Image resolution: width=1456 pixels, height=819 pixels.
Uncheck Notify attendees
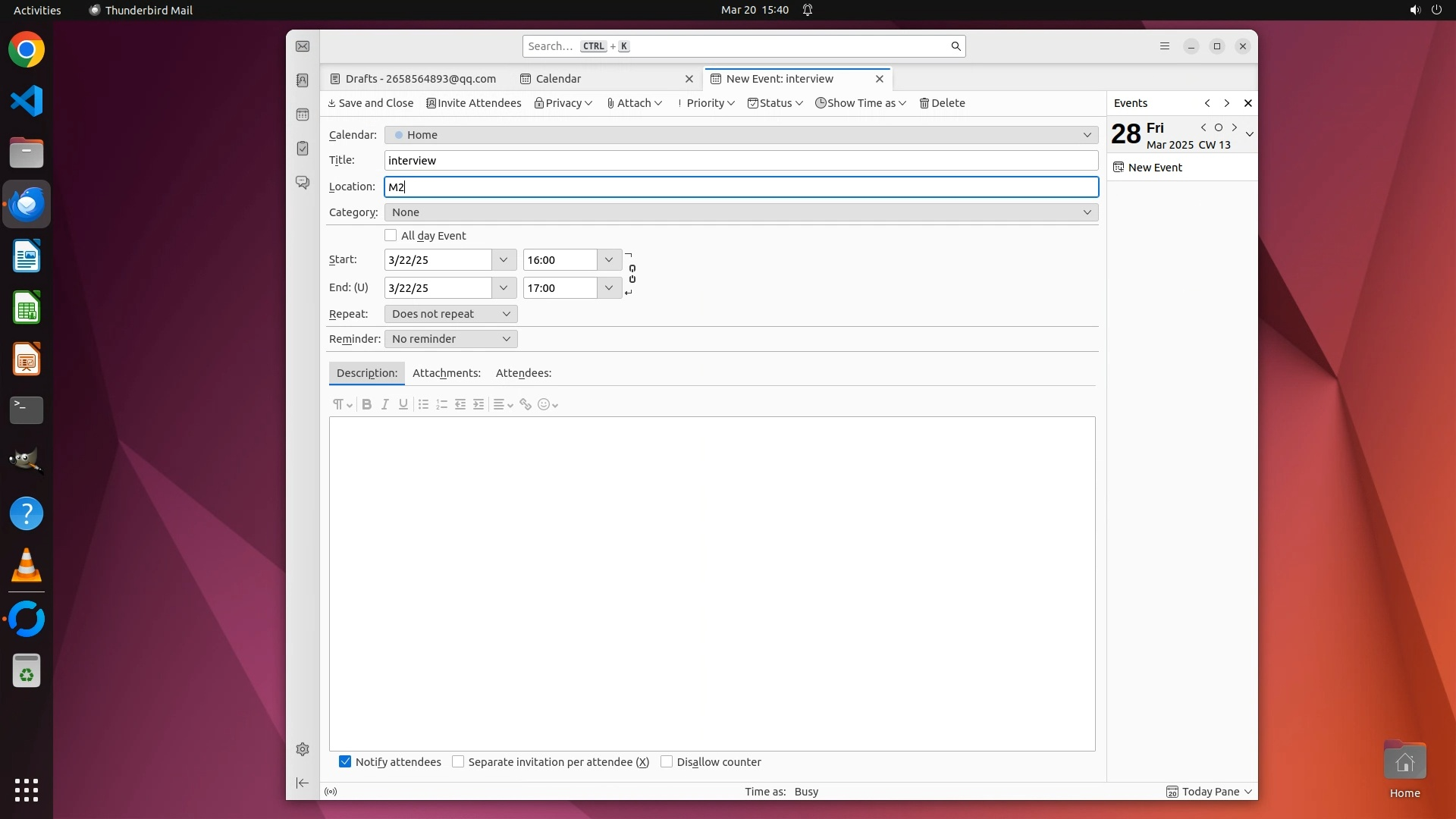pyautogui.click(x=345, y=761)
